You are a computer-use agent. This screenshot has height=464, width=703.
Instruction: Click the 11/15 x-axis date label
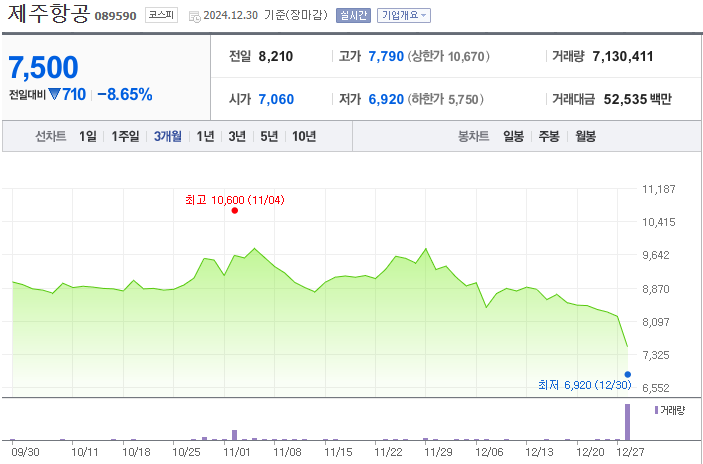[338, 452]
